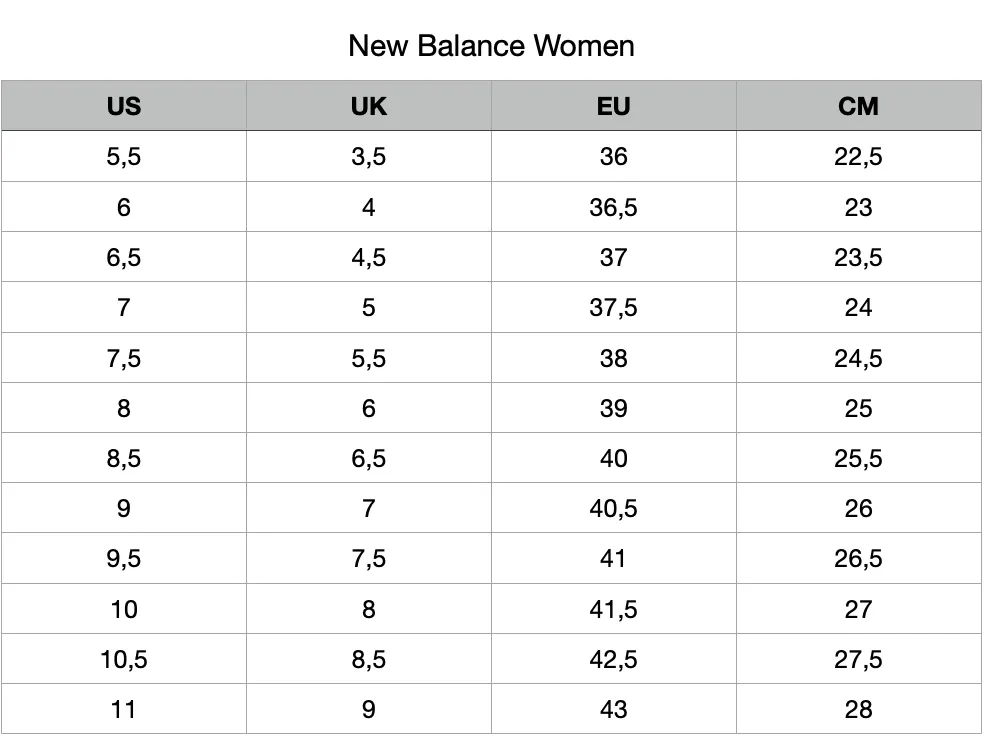Select the EU size 36,5 cell

[x=613, y=207]
